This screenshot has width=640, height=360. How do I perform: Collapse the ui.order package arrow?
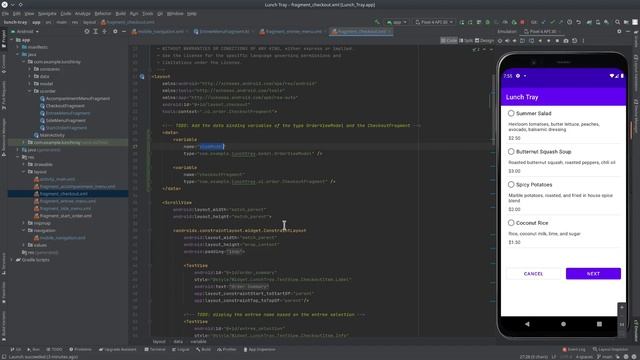[x=30, y=91]
